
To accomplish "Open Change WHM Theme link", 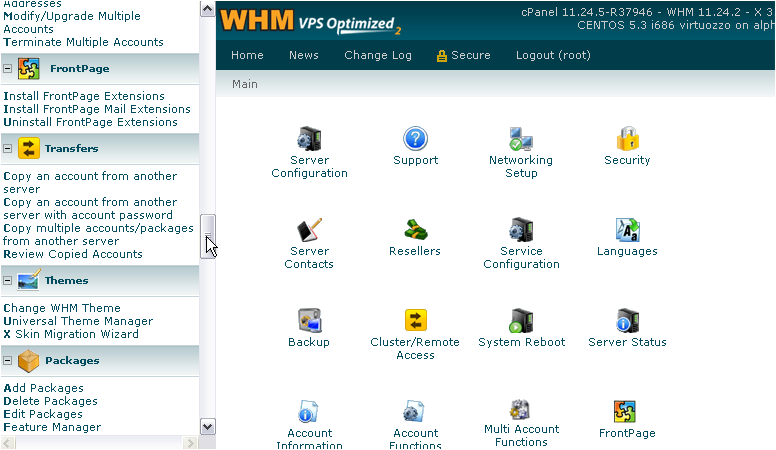I will (x=62, y=308).
